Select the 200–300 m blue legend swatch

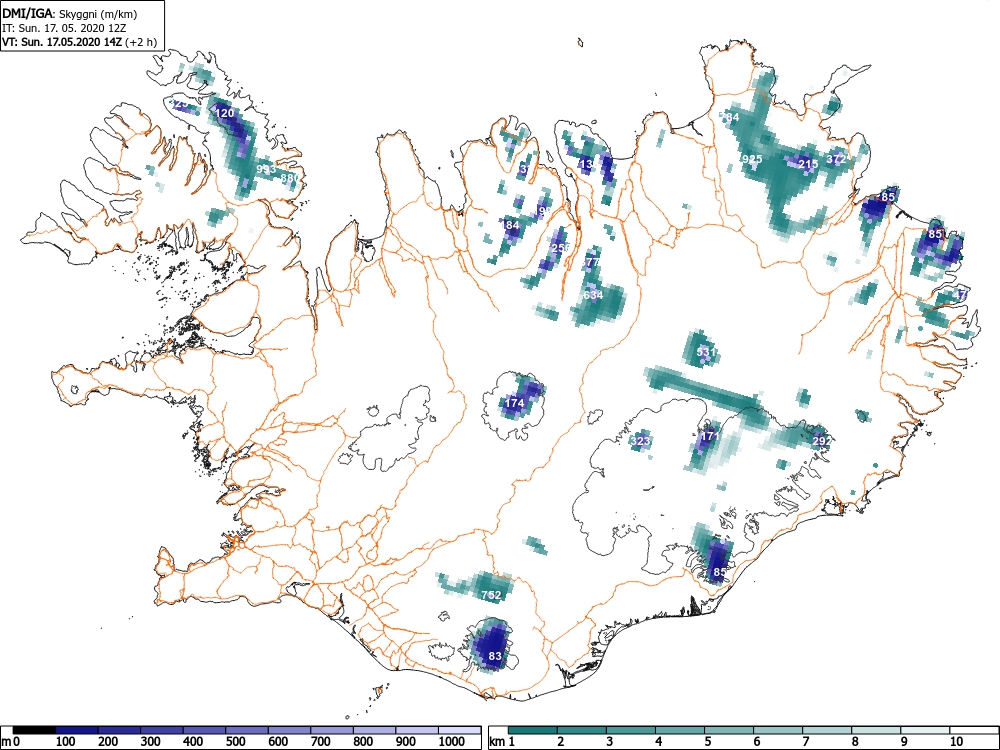tap(119, 730)
